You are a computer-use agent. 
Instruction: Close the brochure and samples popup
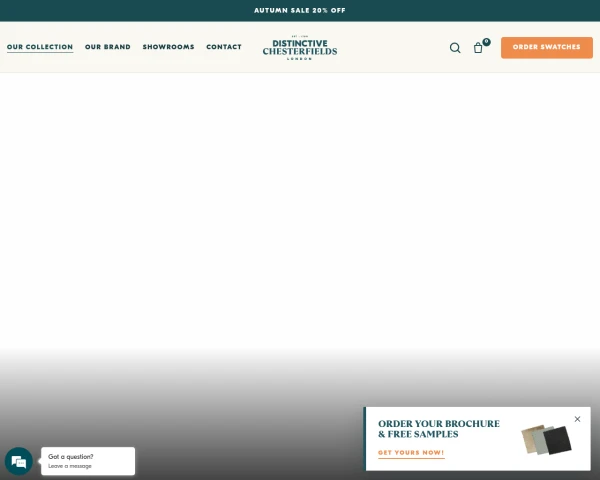pyautogui.click(x=577, y=419)
